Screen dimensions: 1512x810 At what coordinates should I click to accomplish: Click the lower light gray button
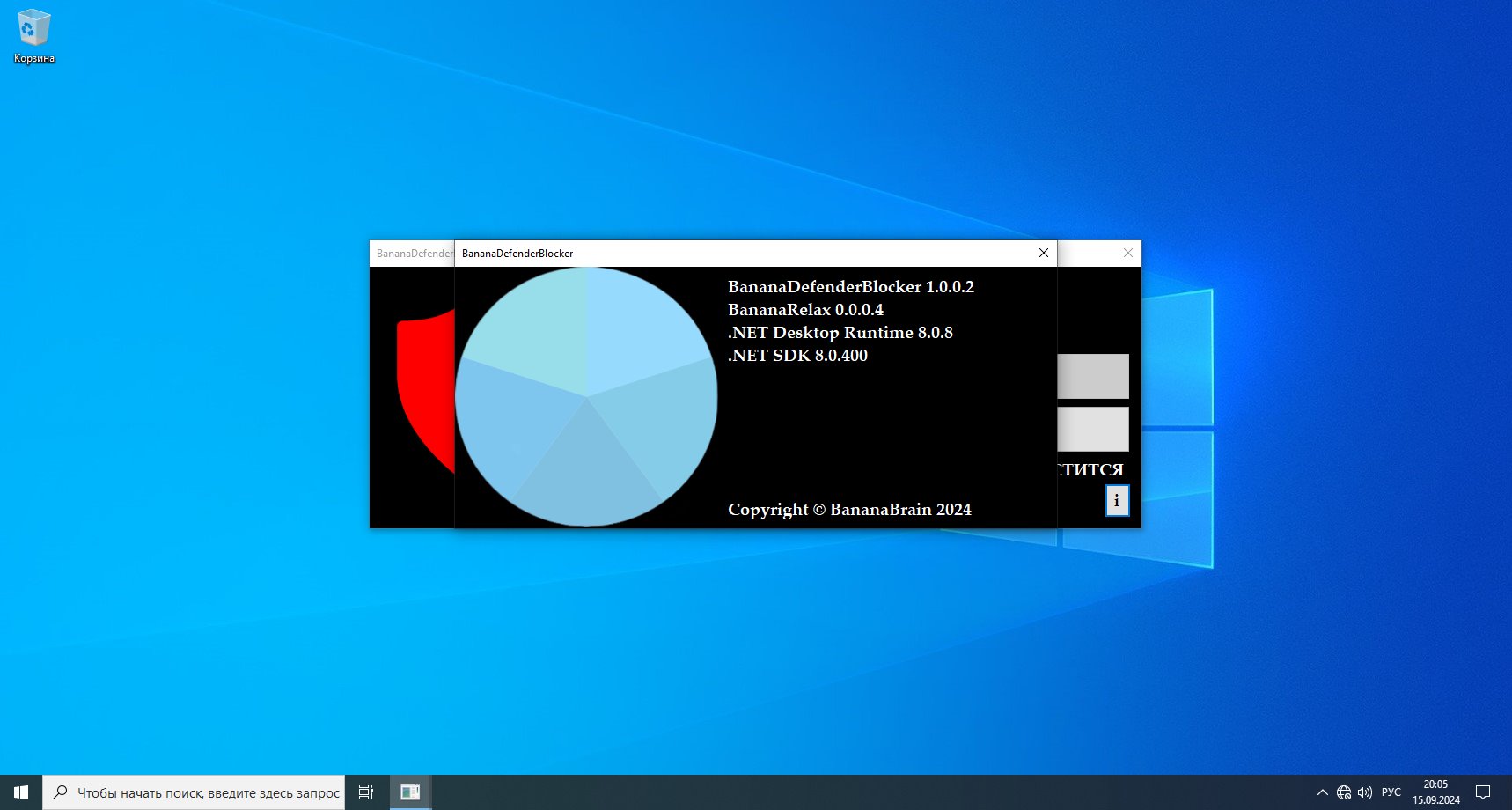pyautogui.click(x=1093, y=429)
